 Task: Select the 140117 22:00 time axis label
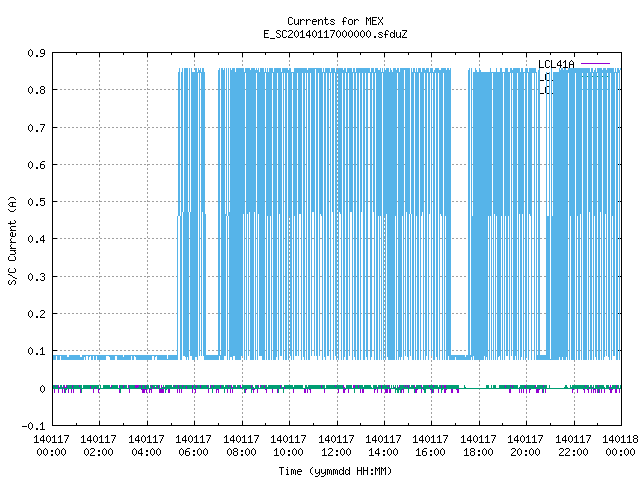(x=573, y=446)
